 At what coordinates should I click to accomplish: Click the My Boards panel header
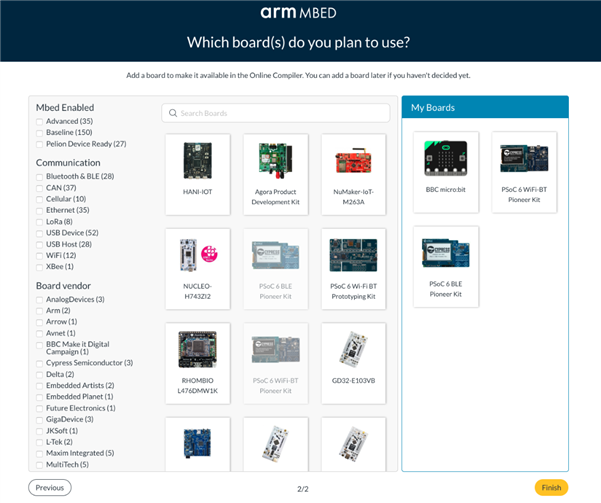[x=485, y=107]
